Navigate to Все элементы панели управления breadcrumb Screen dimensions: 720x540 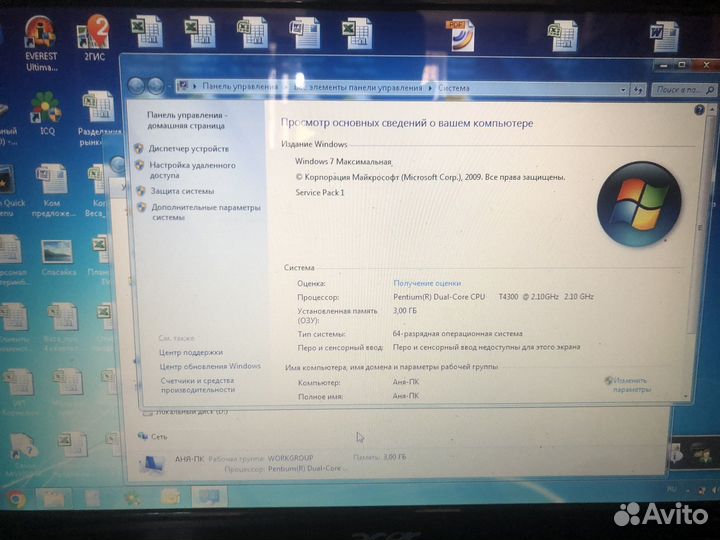(358, 87)
